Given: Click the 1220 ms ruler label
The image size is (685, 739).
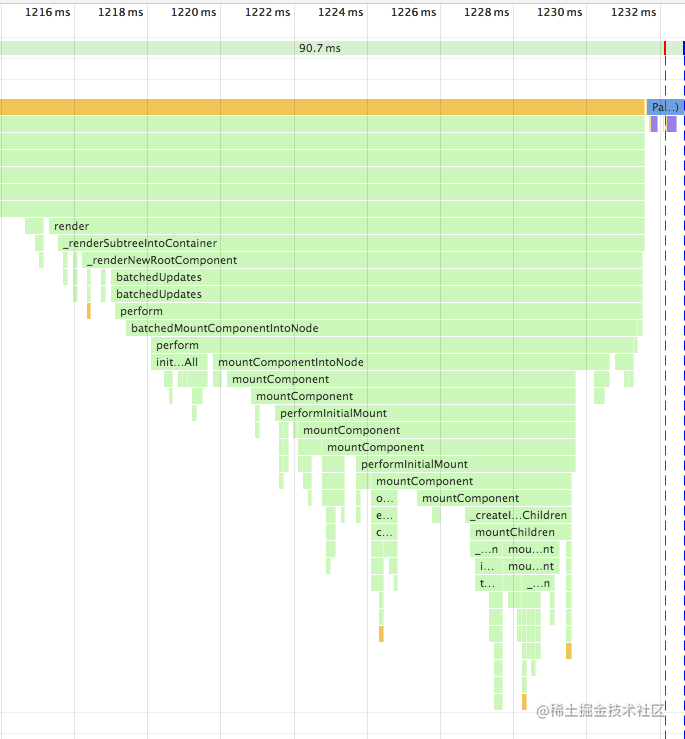Looking at the screenshot, I should [x=194, y=12].
